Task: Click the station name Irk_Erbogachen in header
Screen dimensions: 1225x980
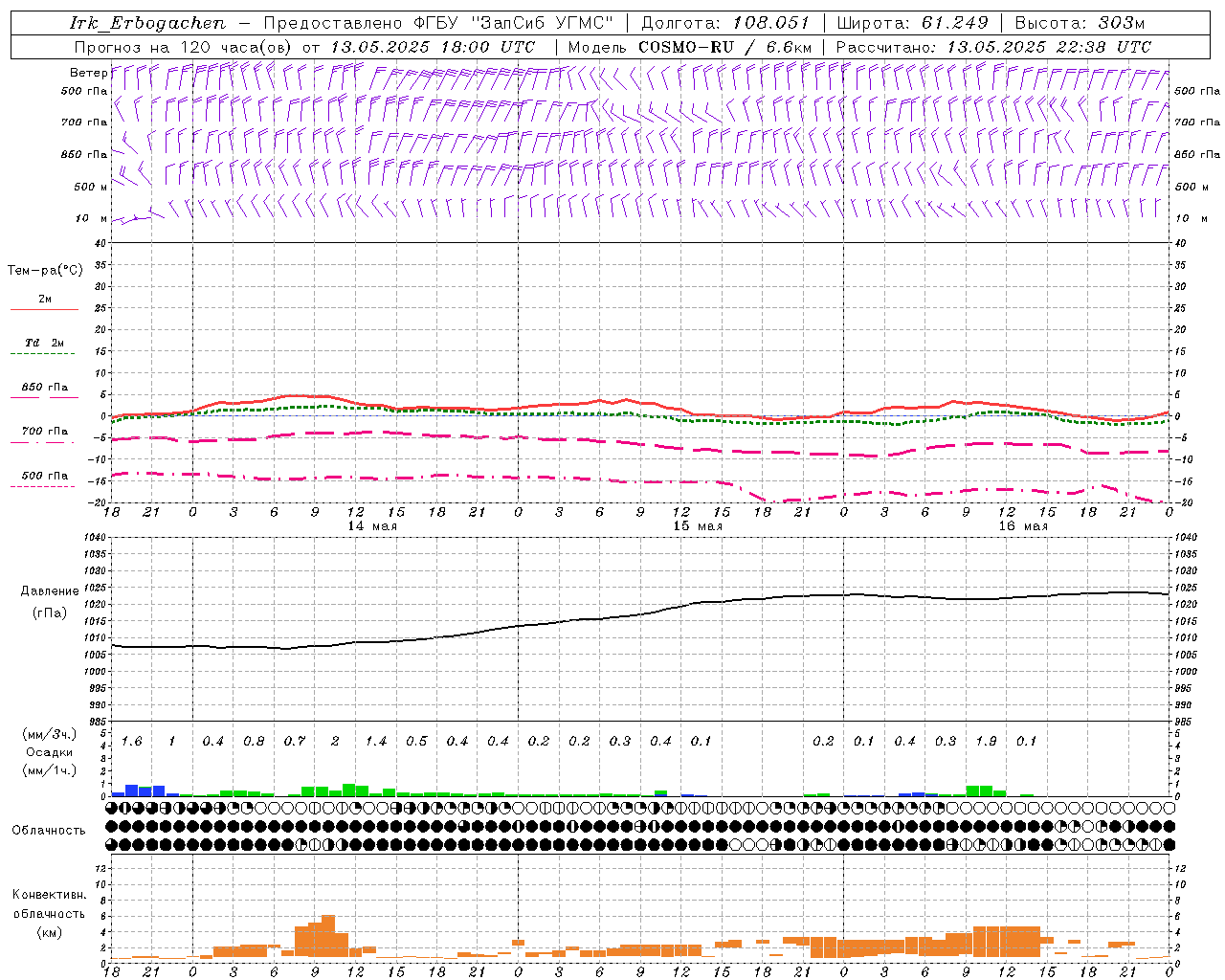Action: pyautogui.click(x=148, y=23)
